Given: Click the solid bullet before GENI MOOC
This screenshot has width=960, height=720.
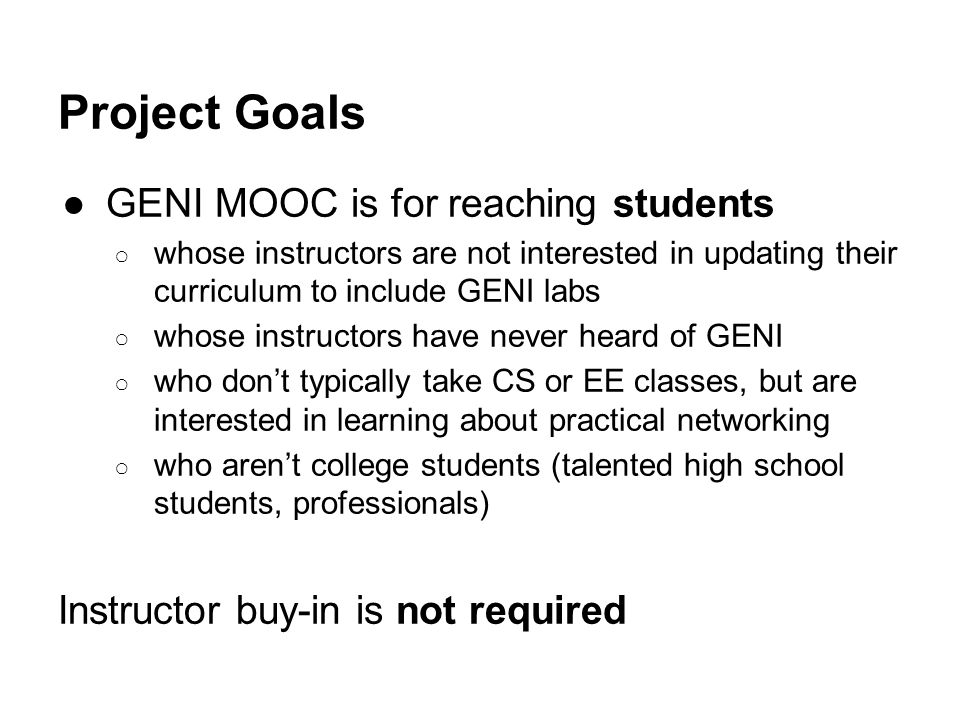Looking at the screenshot, I should [73, 206].
